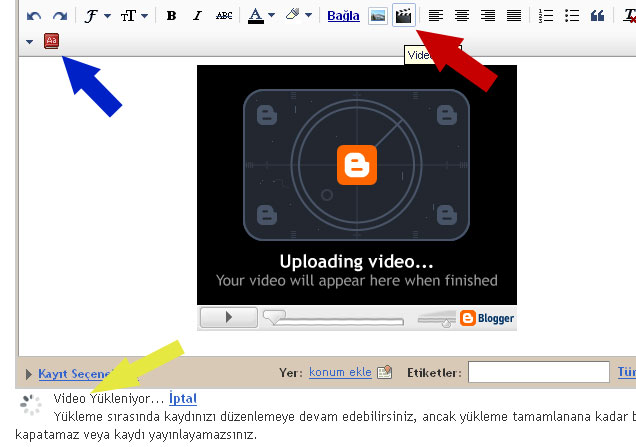The image size is (636, 447).
Task: Click the video player play button
Action: [x=229, y=317]
